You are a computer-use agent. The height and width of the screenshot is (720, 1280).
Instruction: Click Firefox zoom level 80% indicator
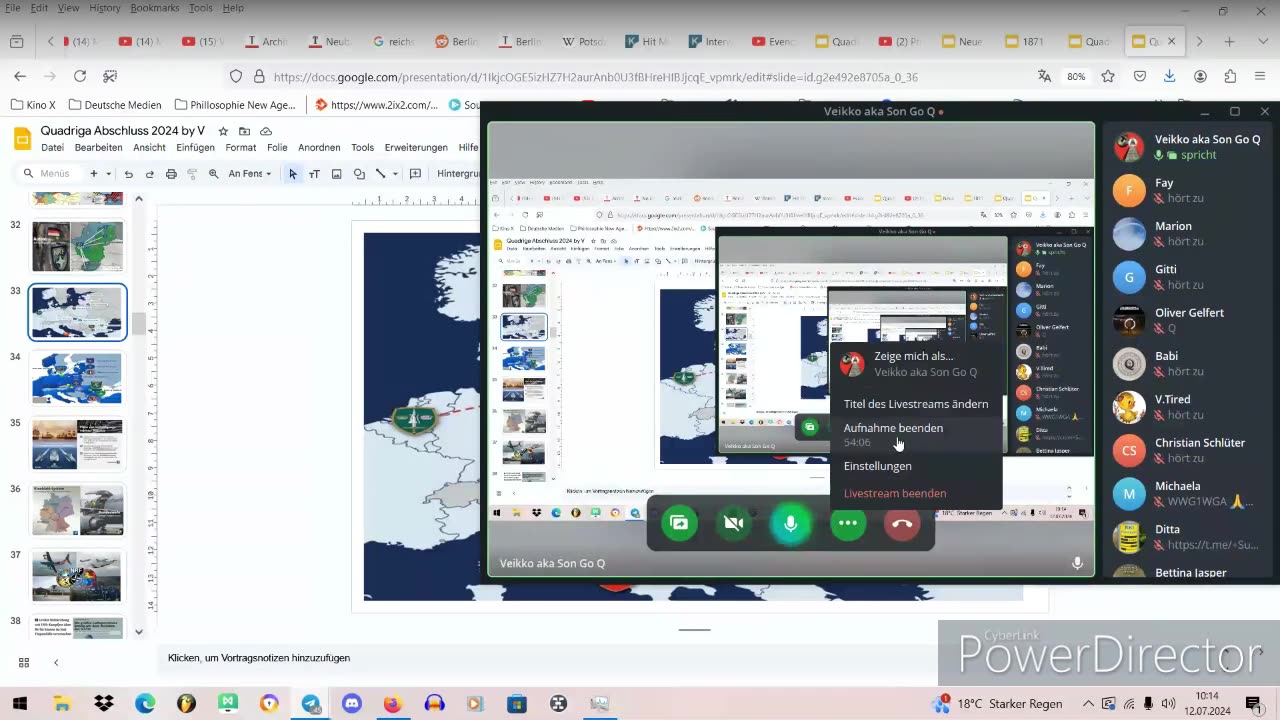[x=1076, y=76]
